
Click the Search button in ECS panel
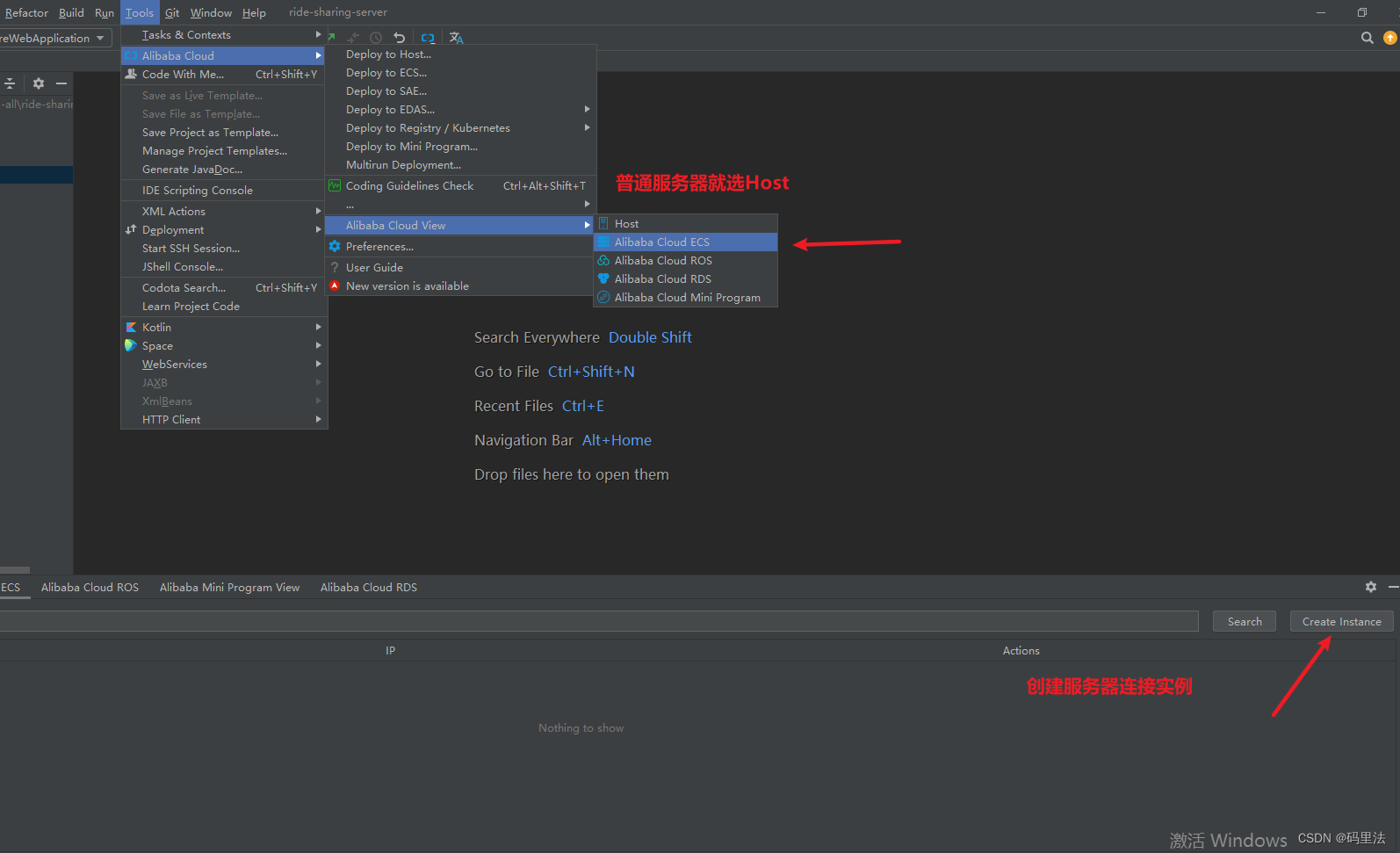(x=1245, y=622)
